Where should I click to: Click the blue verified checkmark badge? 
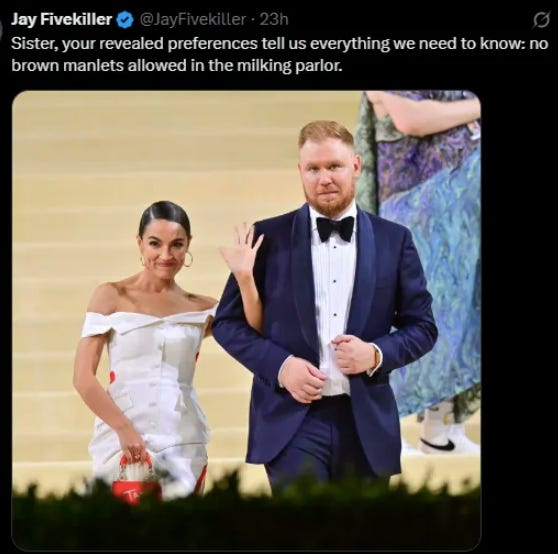(125, 20)
